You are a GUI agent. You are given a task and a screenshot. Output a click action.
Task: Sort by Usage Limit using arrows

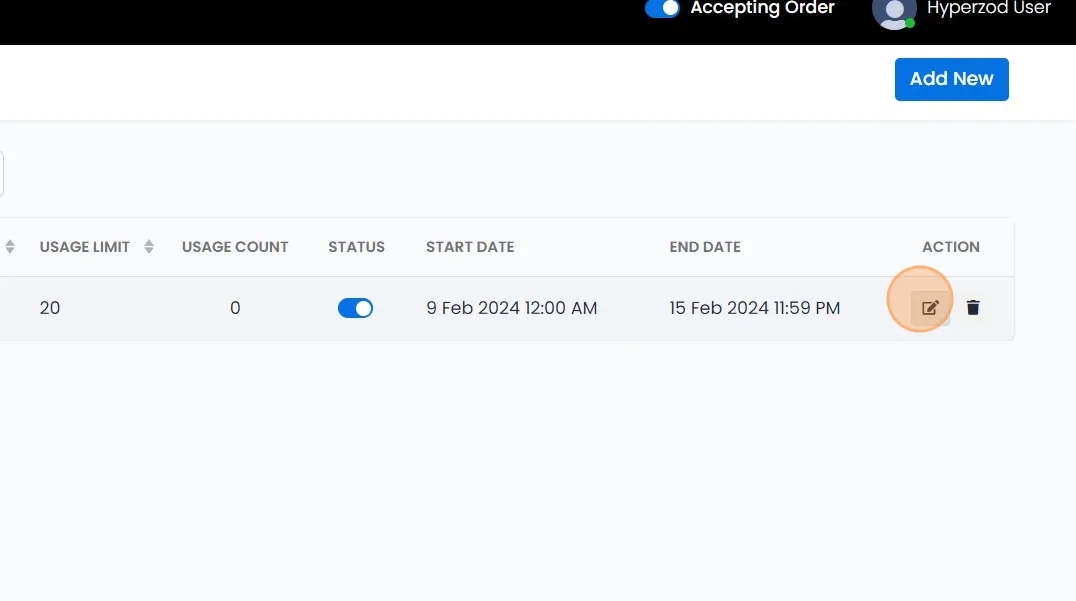(149, 247)
